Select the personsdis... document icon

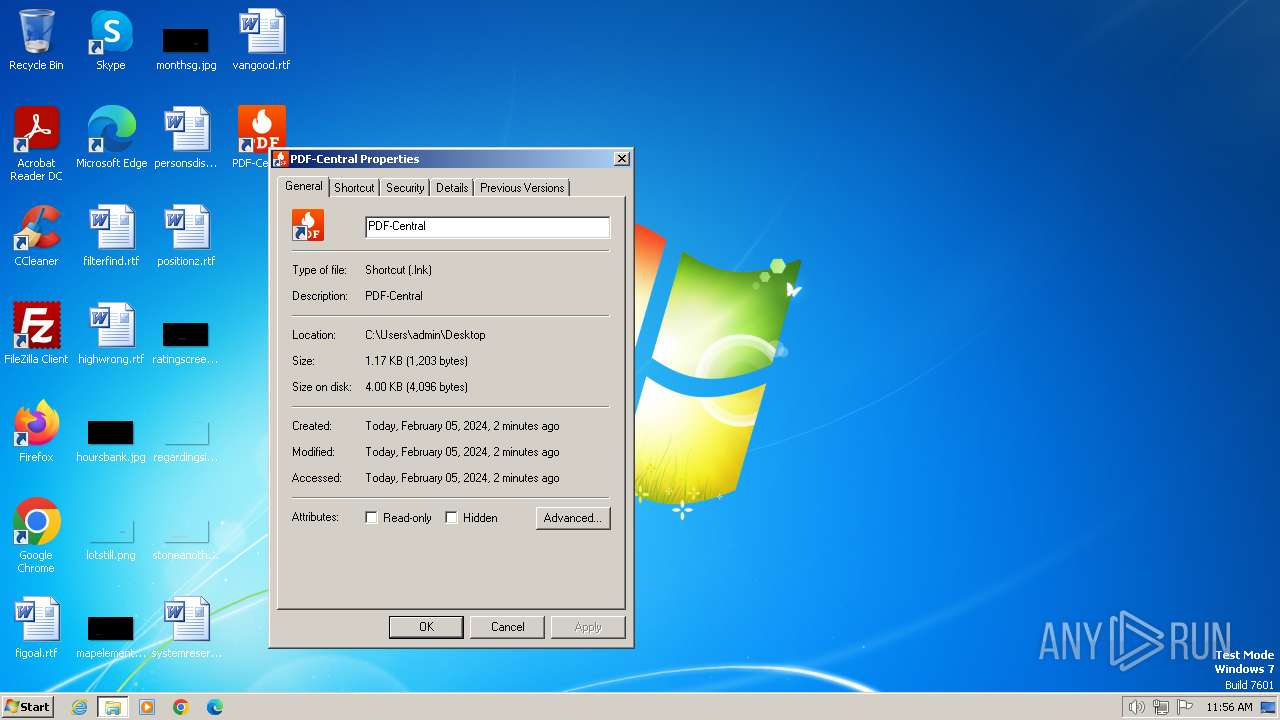(x=186, y=138)
